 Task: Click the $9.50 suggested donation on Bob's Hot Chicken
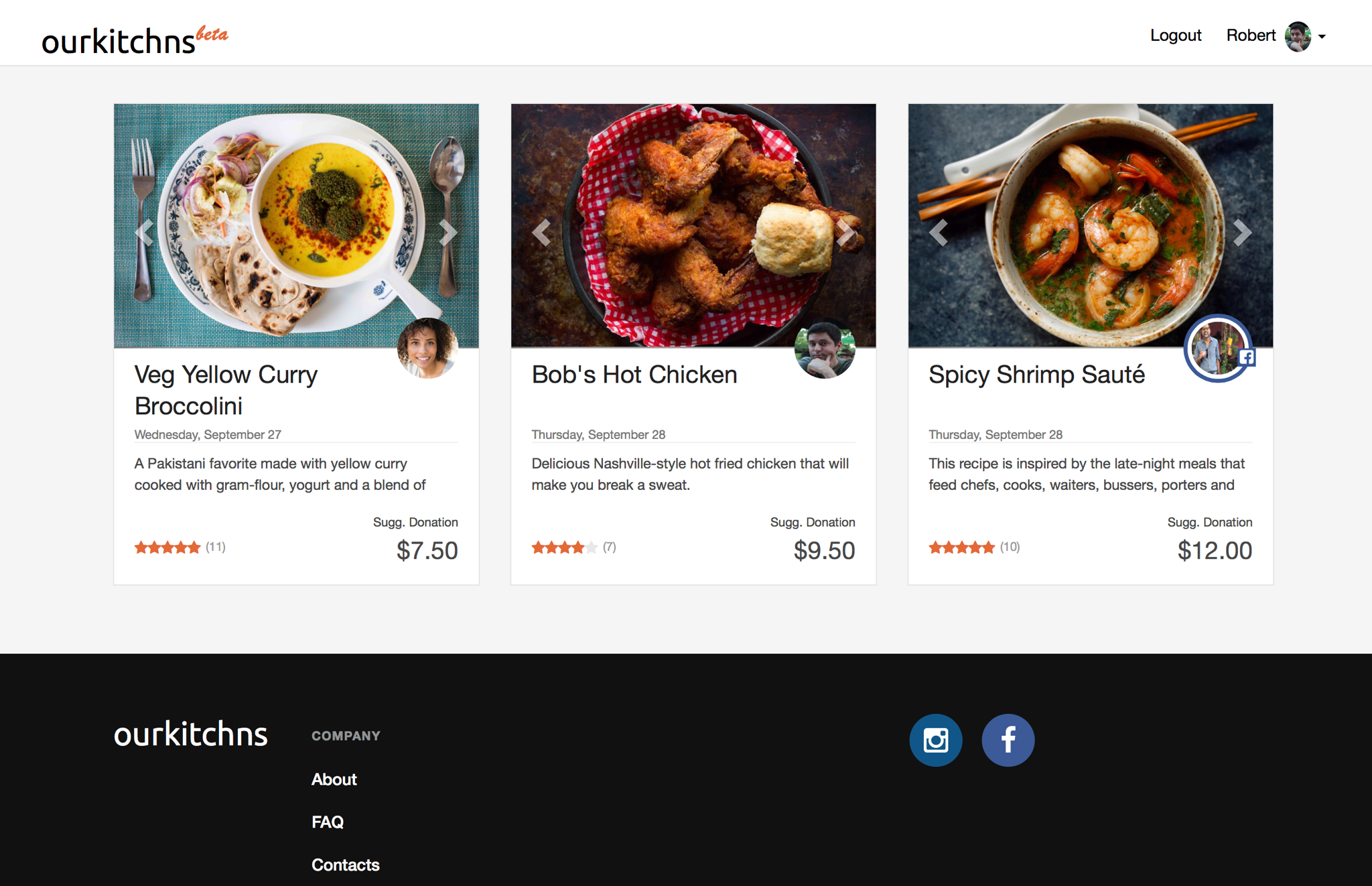tap(823, 550)
